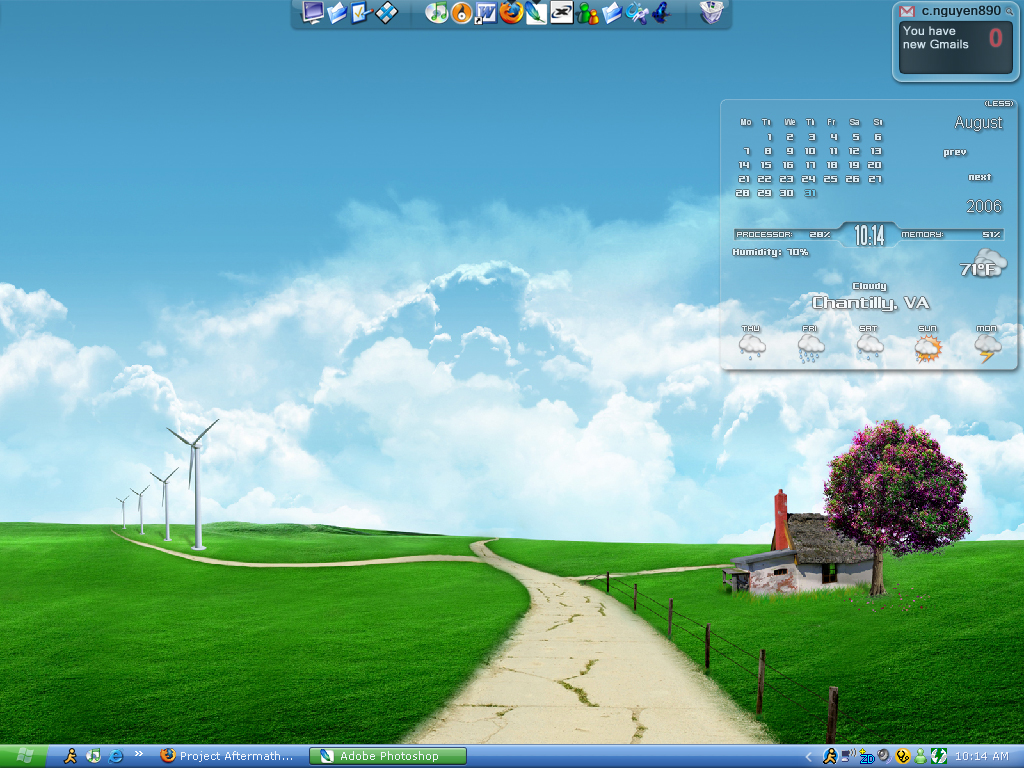Switch to the Adobe Photoshop taskbar window
The image size is (1024, 768).
388,756
